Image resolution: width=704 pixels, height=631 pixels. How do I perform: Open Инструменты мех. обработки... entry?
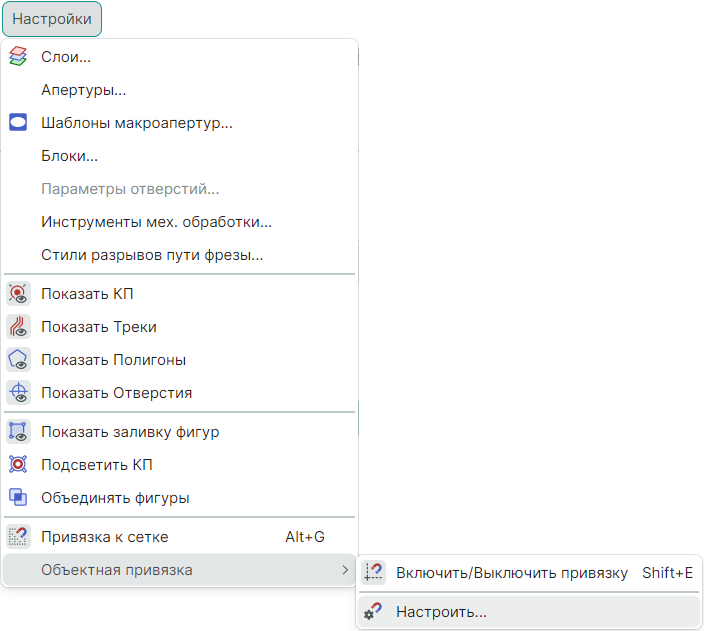pos(156,222)
